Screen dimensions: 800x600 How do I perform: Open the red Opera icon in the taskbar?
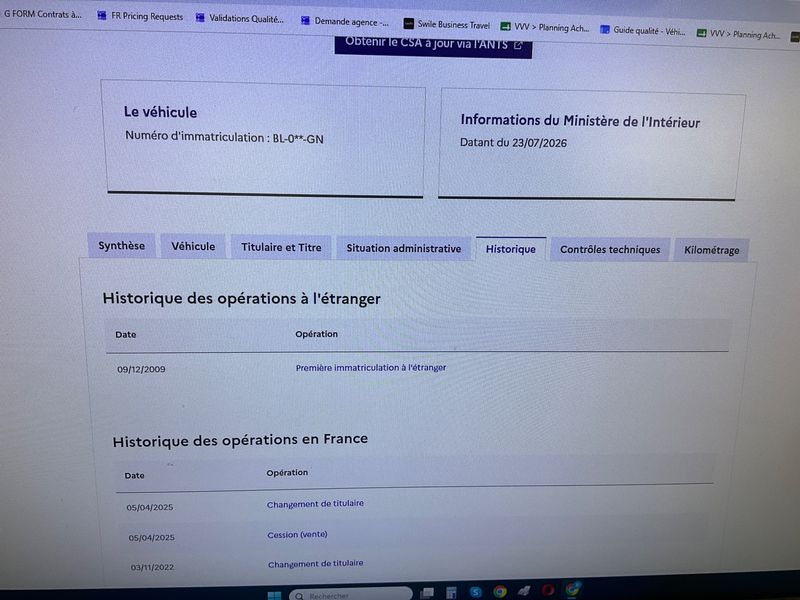point(548,590)
